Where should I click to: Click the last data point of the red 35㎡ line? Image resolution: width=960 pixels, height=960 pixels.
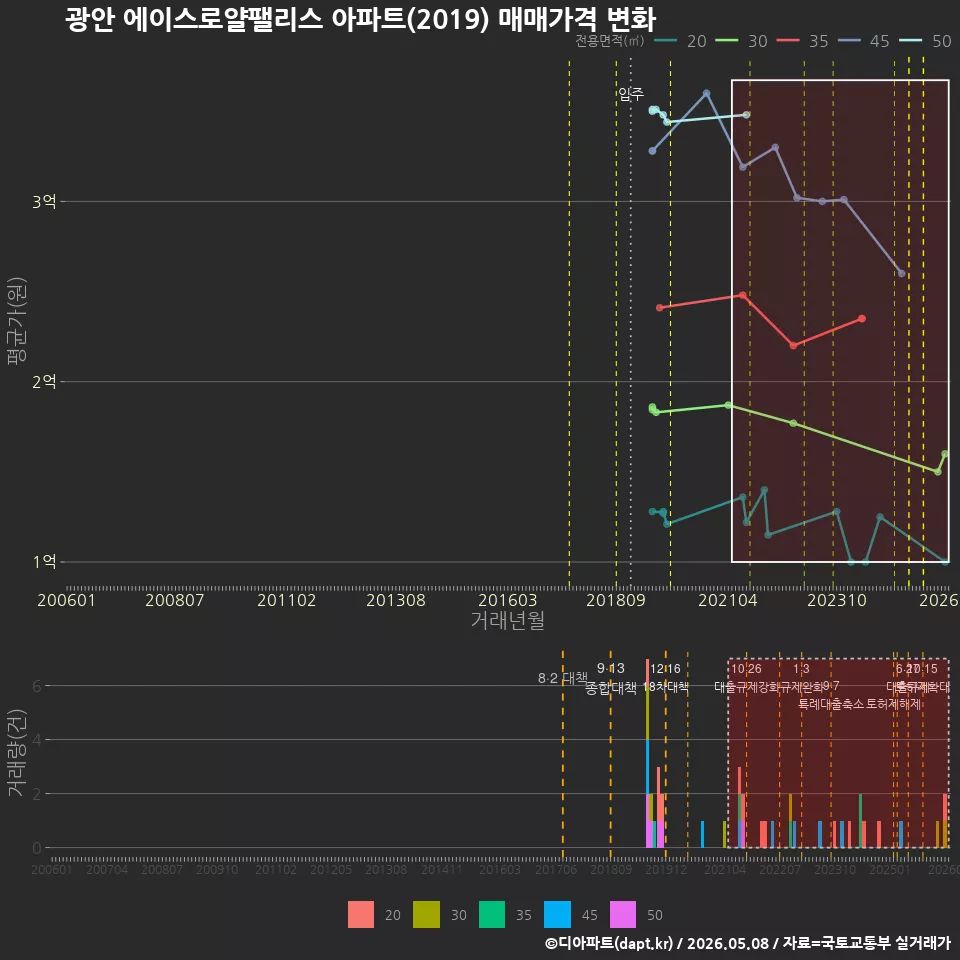click(x=862, y=318)
